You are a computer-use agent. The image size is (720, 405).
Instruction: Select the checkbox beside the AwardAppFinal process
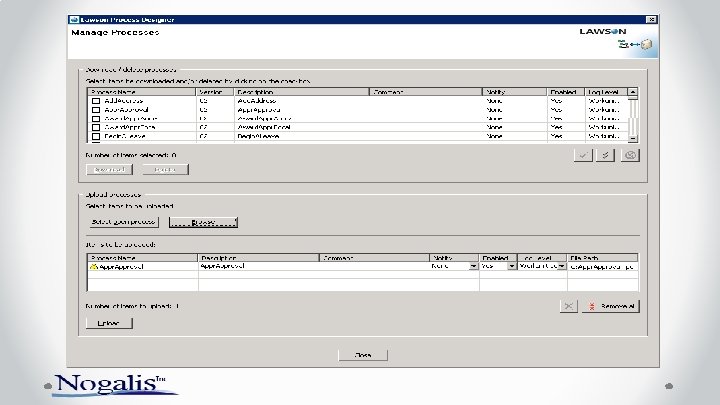(x=96, y=127)
